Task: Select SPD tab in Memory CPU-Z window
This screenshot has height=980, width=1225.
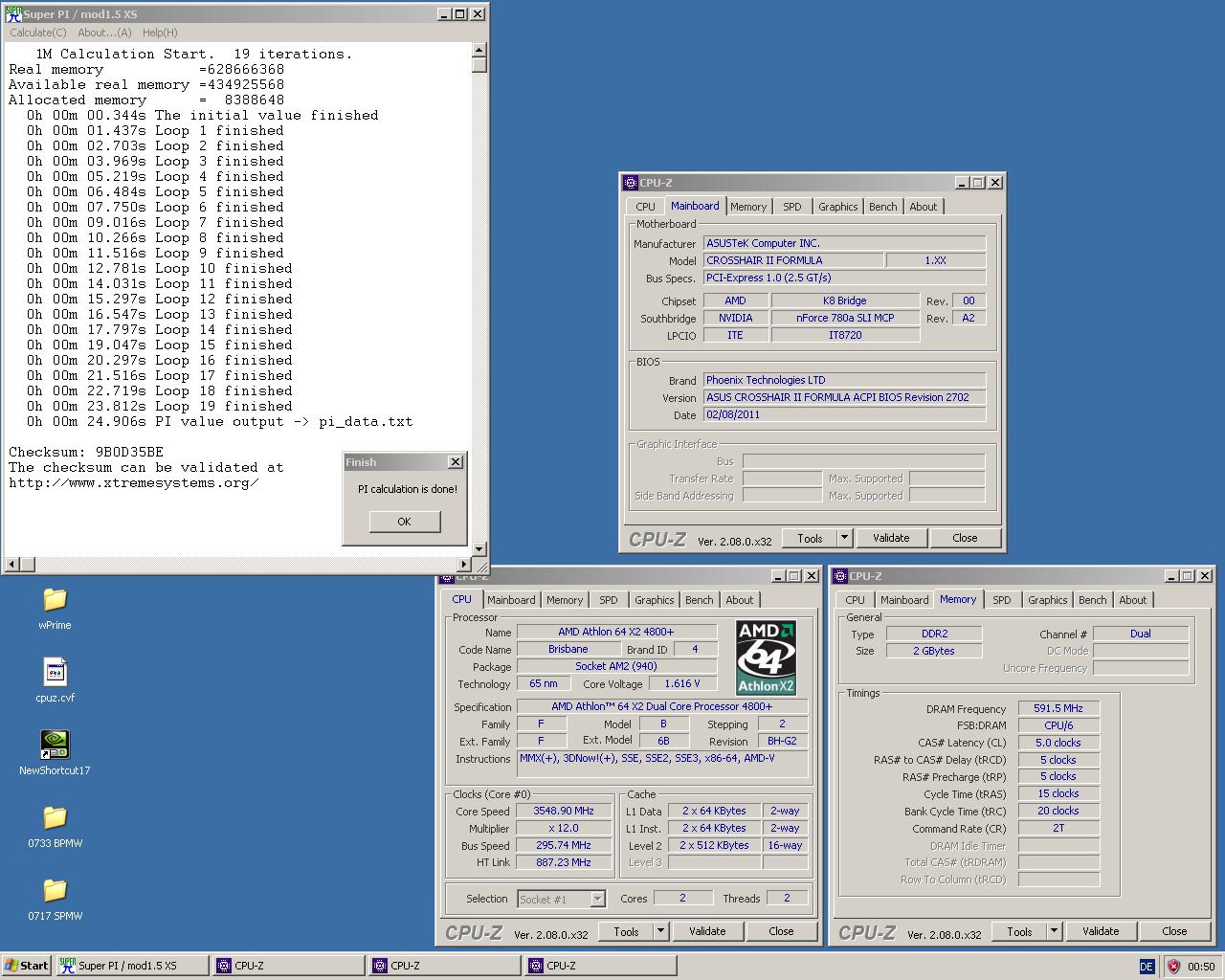Action: point(1002,600)
